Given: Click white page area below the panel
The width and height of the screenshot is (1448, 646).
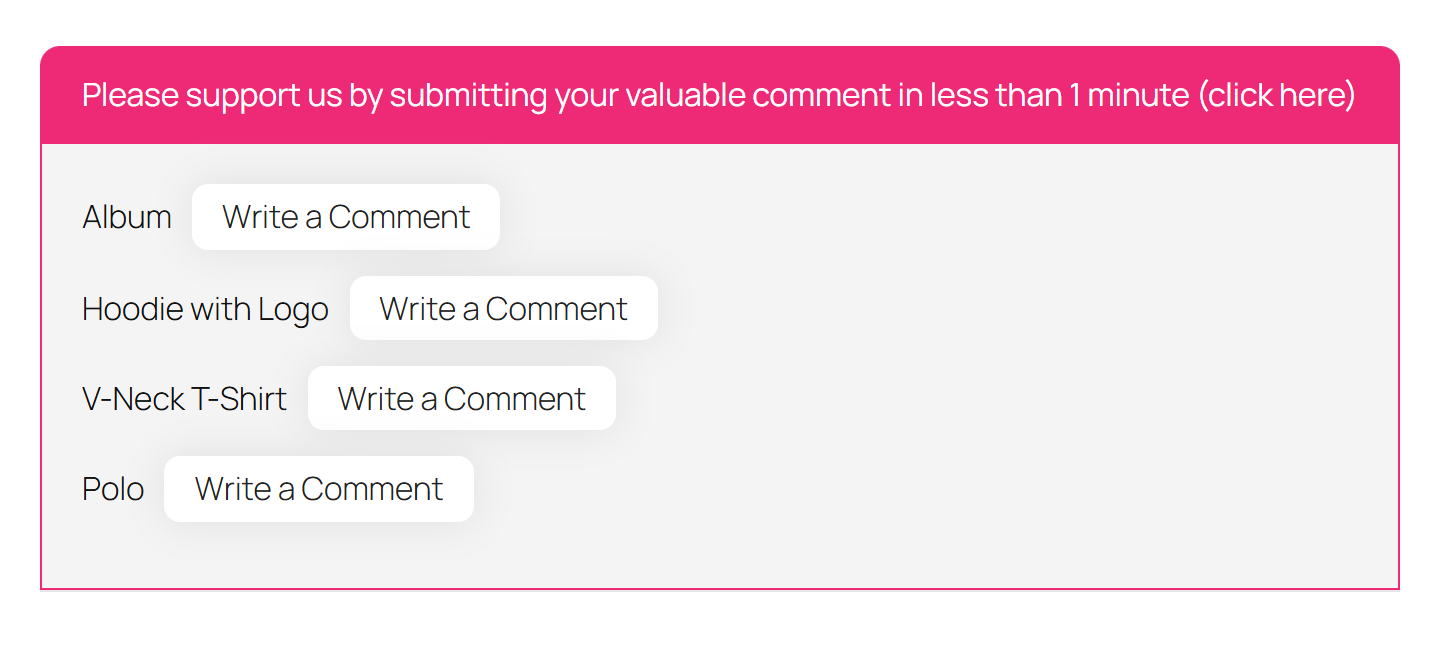Looking at the screenshot, I should pos(720,620).
